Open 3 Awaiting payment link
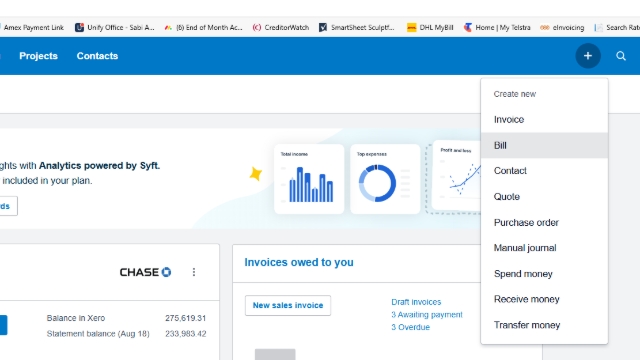This screenshot has width=640, height=360. pos(427,315)
